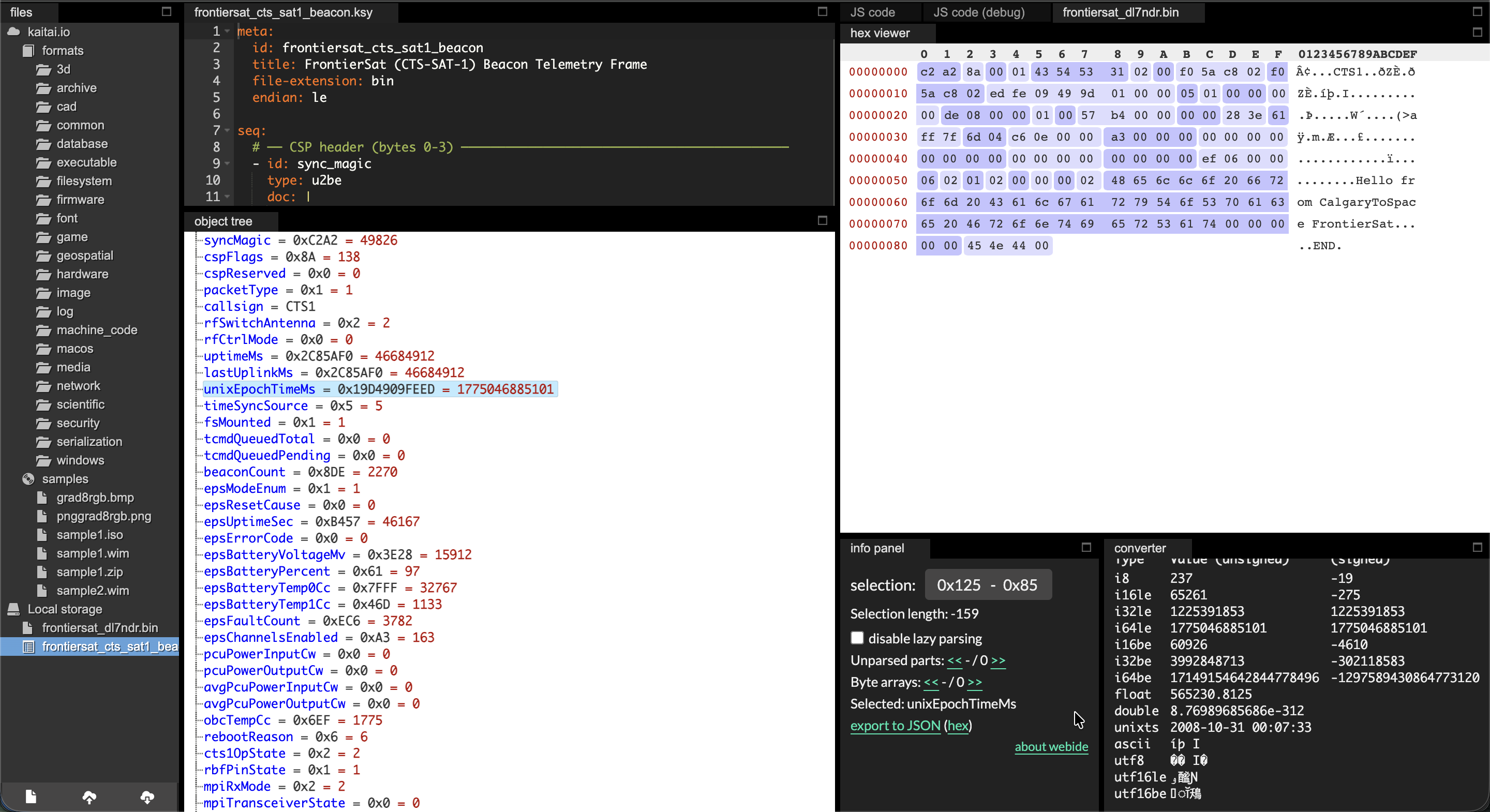
Task: Maximize the hex viewer panel
Action: point(1477,33)
